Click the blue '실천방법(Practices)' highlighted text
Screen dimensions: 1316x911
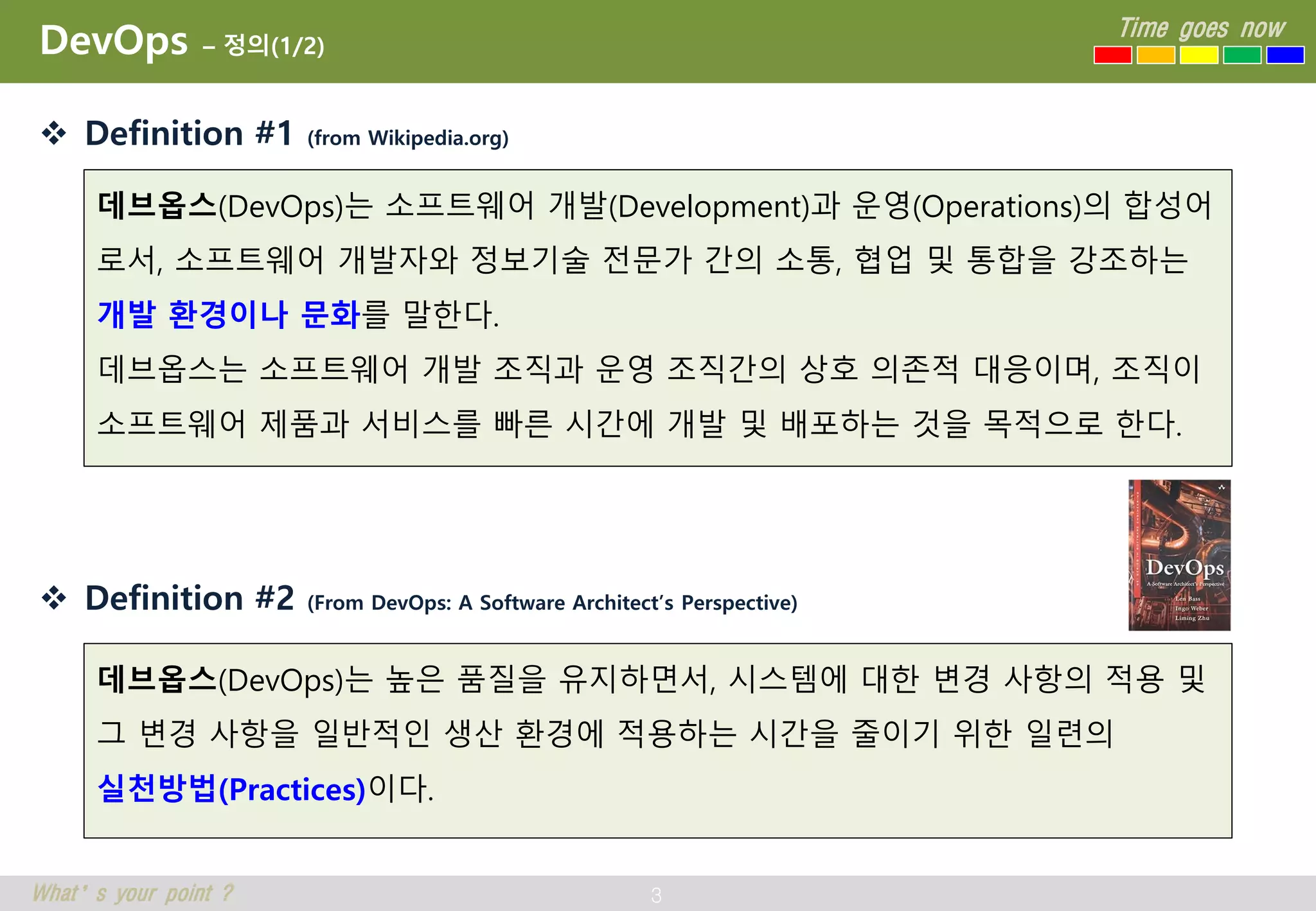tap(231, 788)
